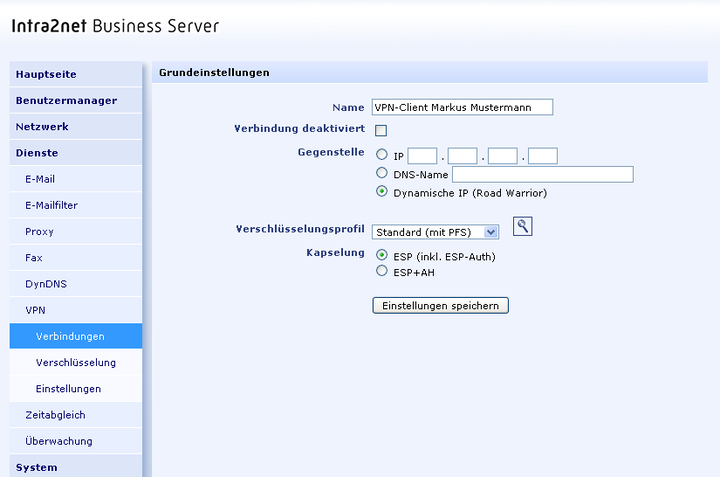Save settings with Einstellungen speichern button
Screen dimensions: 720x477
tap(440, 306)
